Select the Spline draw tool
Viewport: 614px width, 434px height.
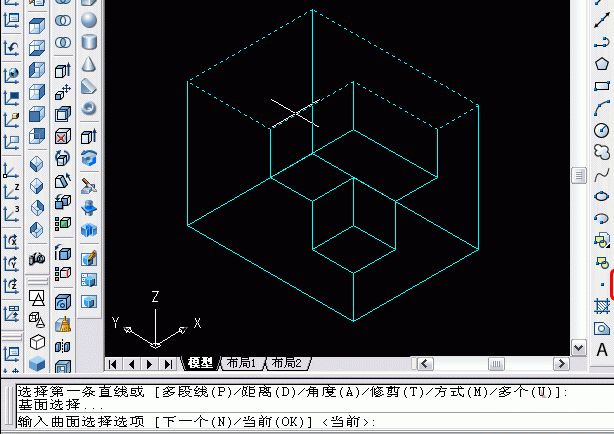pos(601,174)
